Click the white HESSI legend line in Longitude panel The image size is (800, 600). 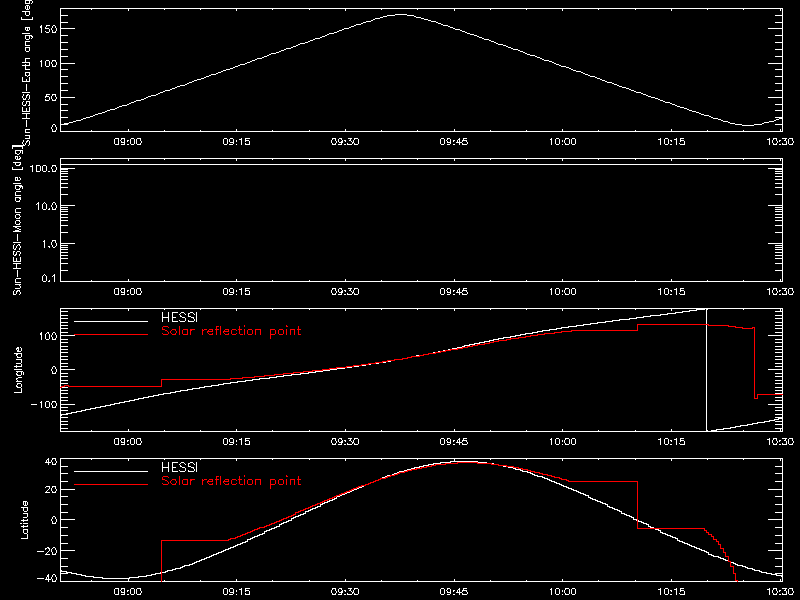111,321
